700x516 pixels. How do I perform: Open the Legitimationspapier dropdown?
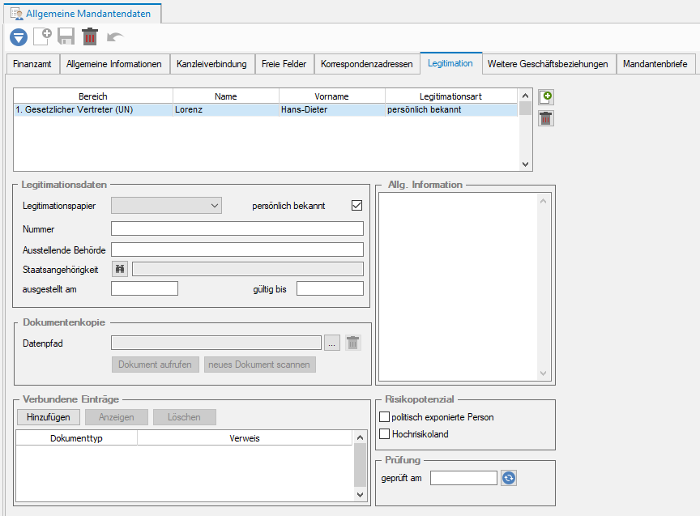click(x=167, y=205)
